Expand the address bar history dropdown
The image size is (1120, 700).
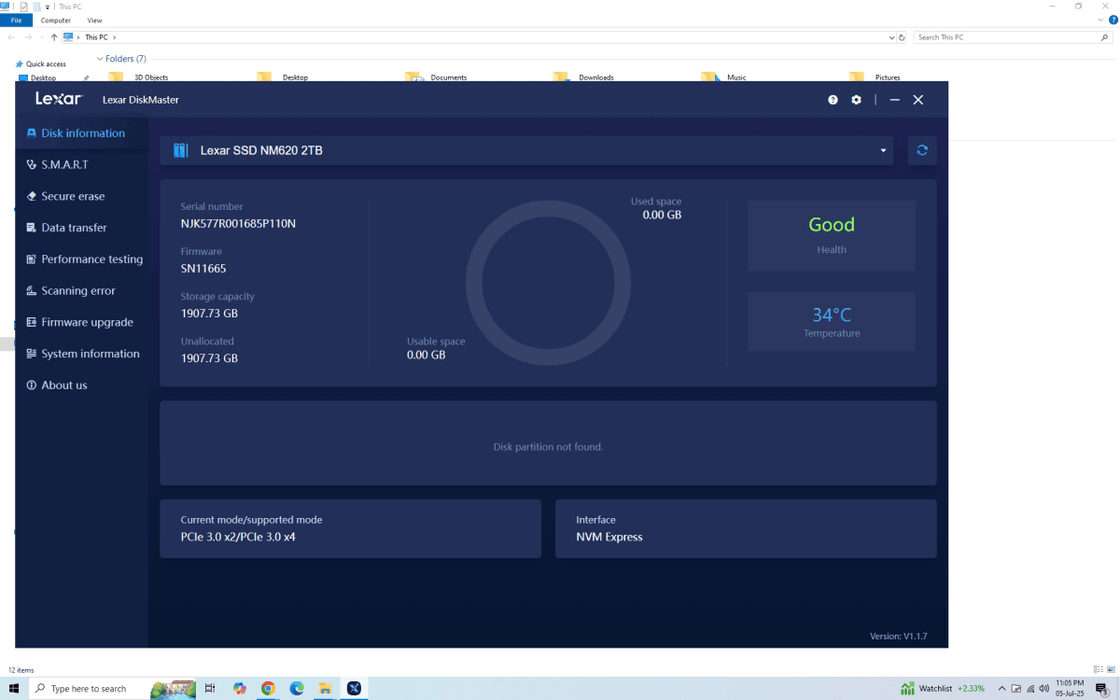(x=891, y=37)
